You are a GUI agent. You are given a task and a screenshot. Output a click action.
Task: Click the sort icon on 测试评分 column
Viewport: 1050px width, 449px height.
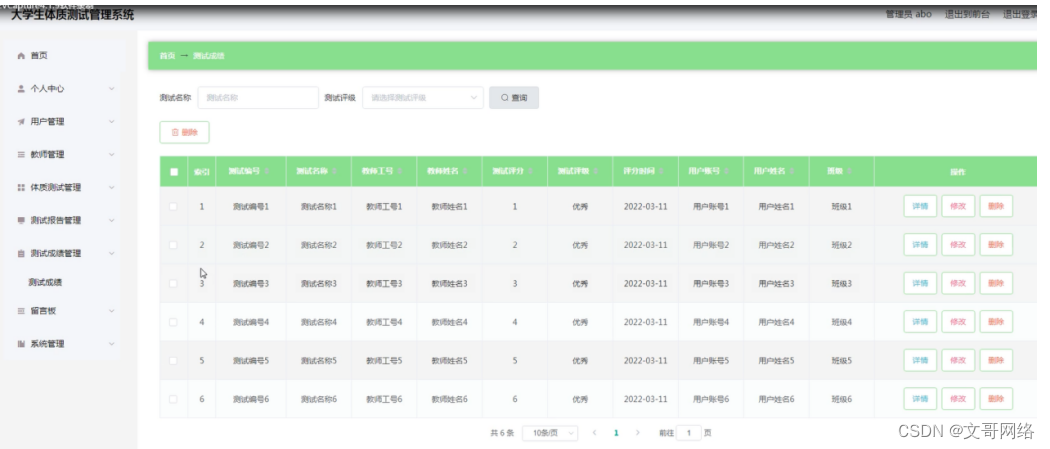(x=530, y=172)
